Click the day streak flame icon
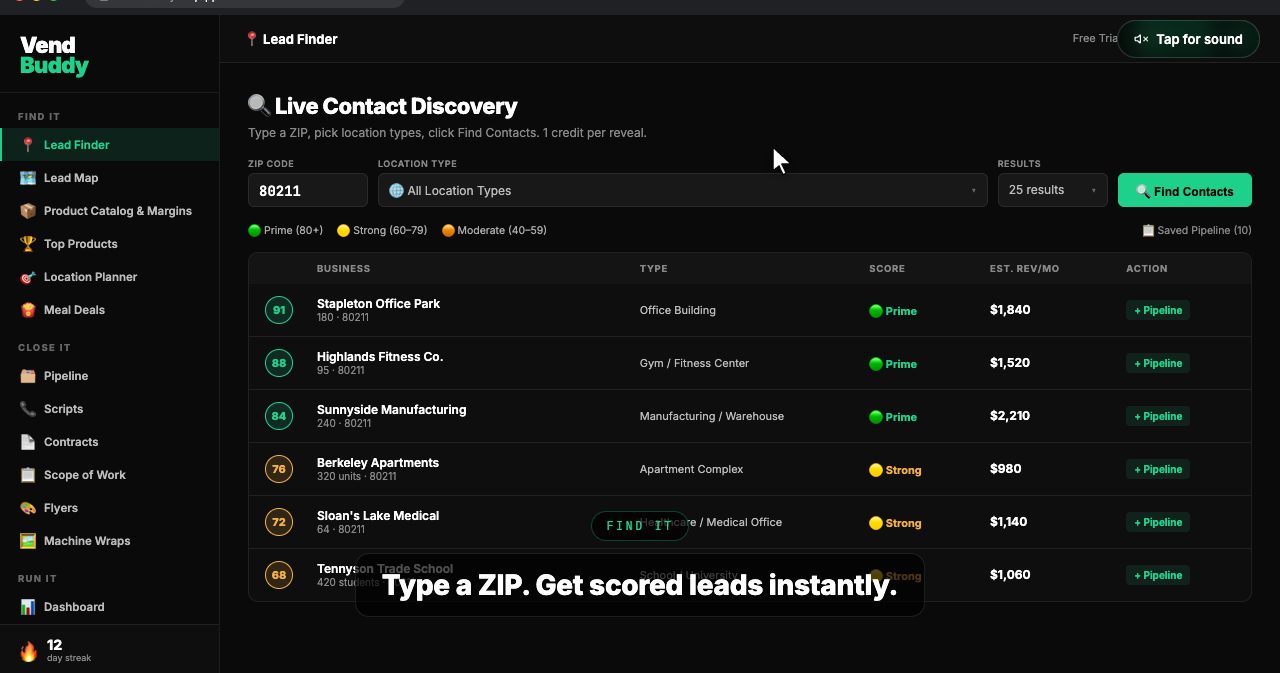This screenshot has width=1280, height=673. [x=28, y=652]
